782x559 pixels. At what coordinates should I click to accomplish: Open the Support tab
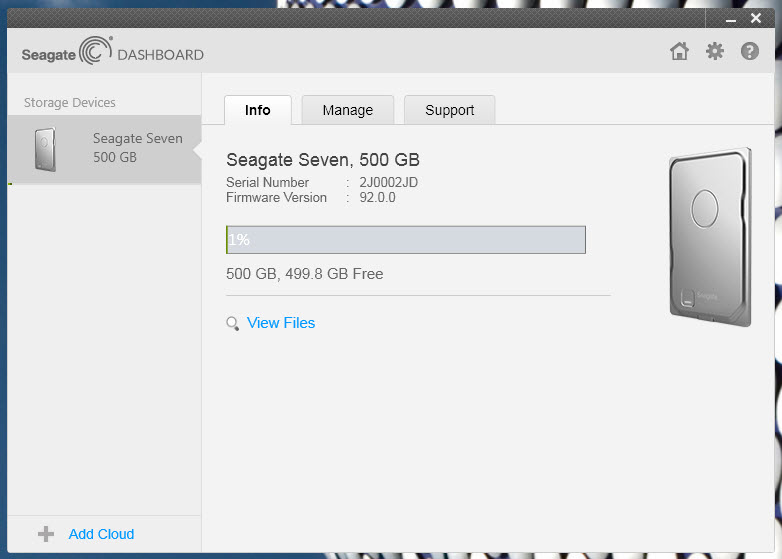click(x=449, y=110)
